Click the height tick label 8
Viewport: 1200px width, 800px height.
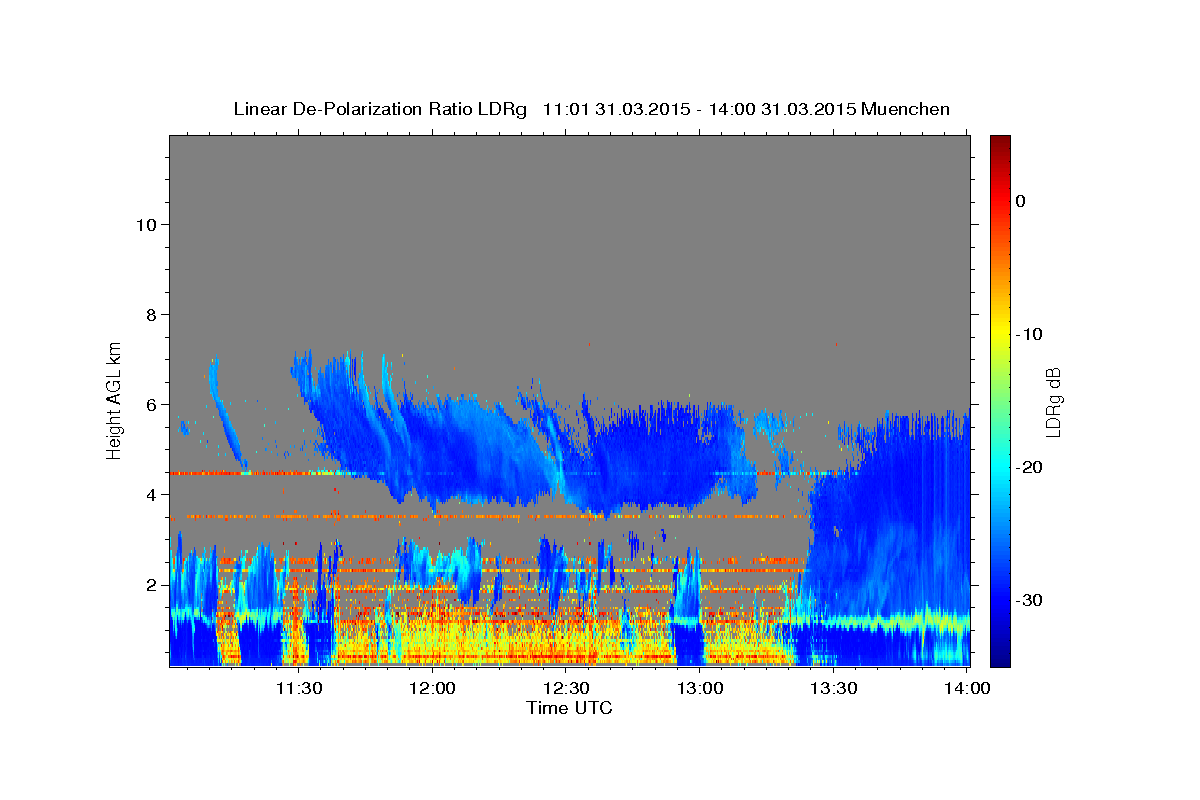150,314
